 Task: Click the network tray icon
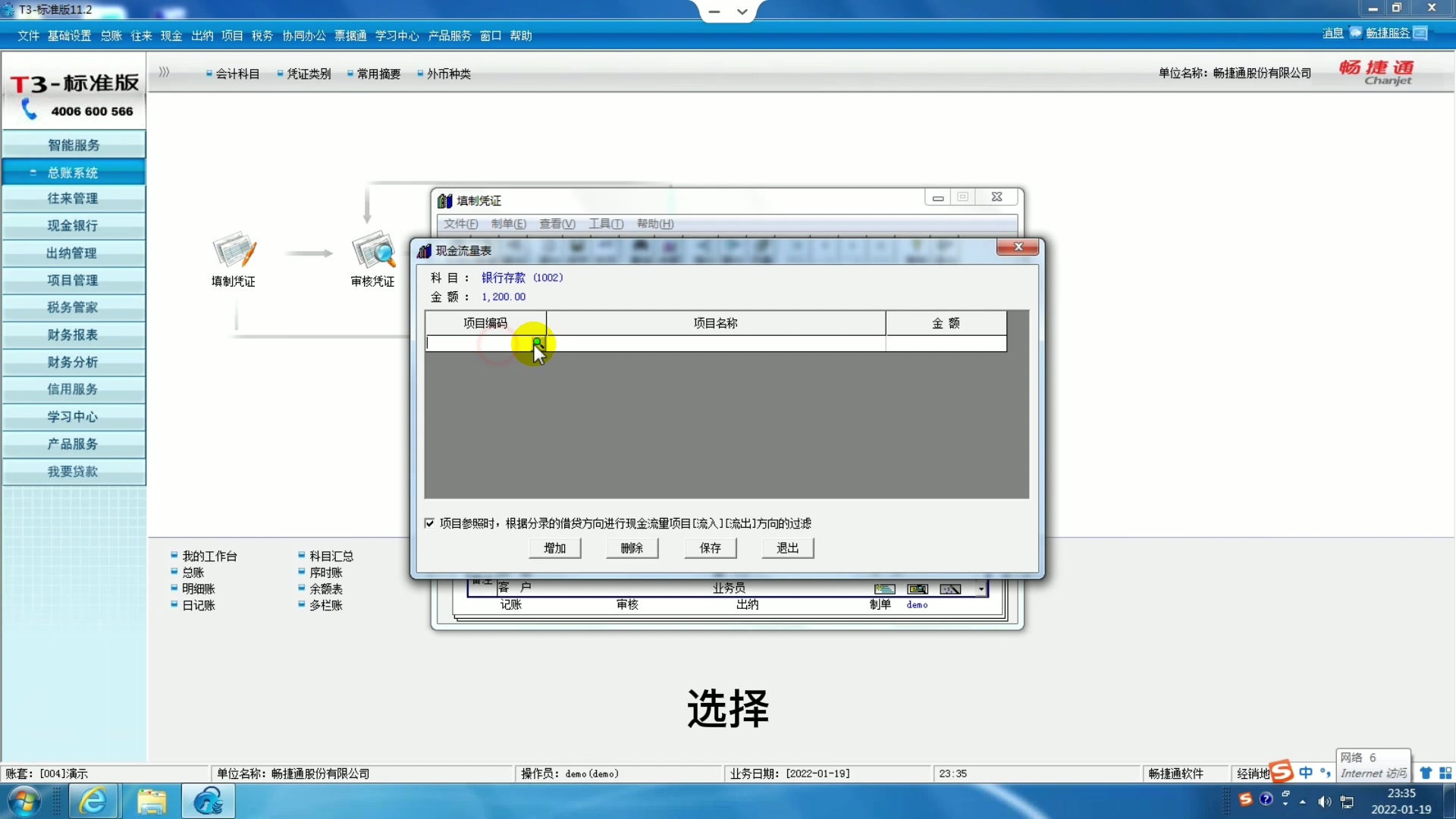[1348, 802]
